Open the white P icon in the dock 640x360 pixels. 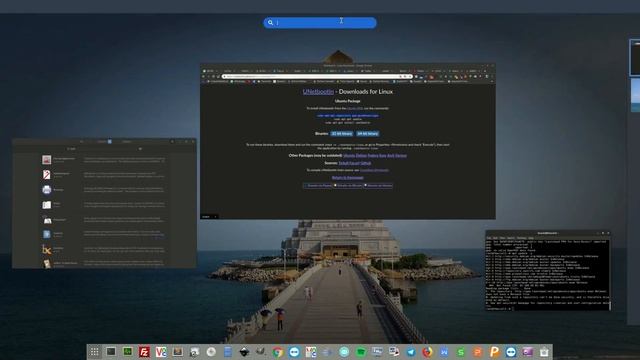494,352
